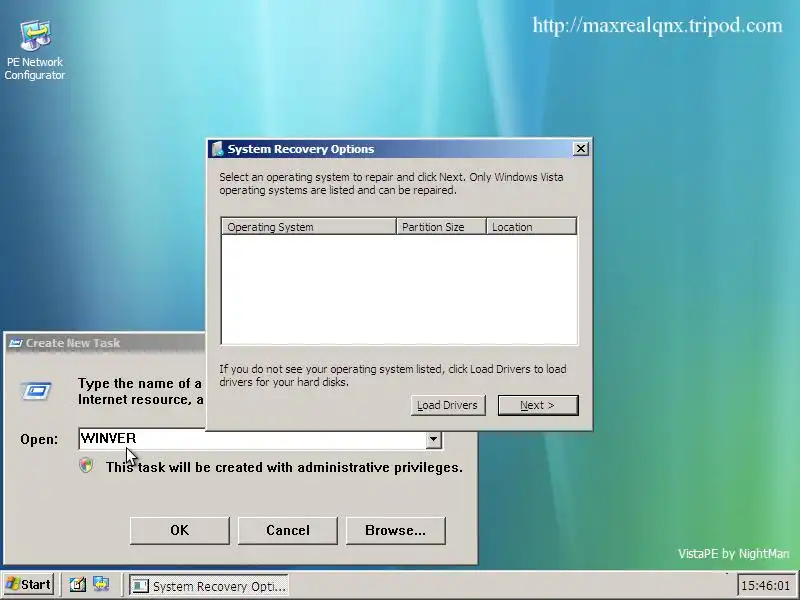Confirm Create New Task with OK

coord(180,531)
